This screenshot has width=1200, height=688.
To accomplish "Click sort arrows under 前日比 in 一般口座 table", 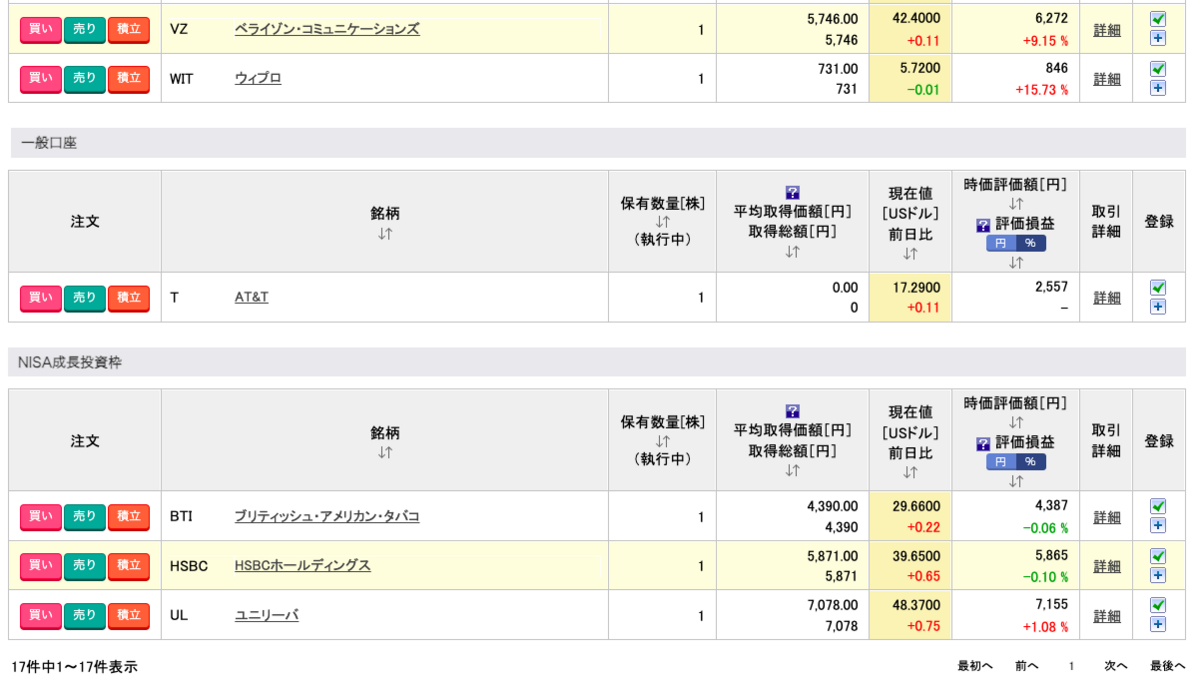I will coord(910,253).
